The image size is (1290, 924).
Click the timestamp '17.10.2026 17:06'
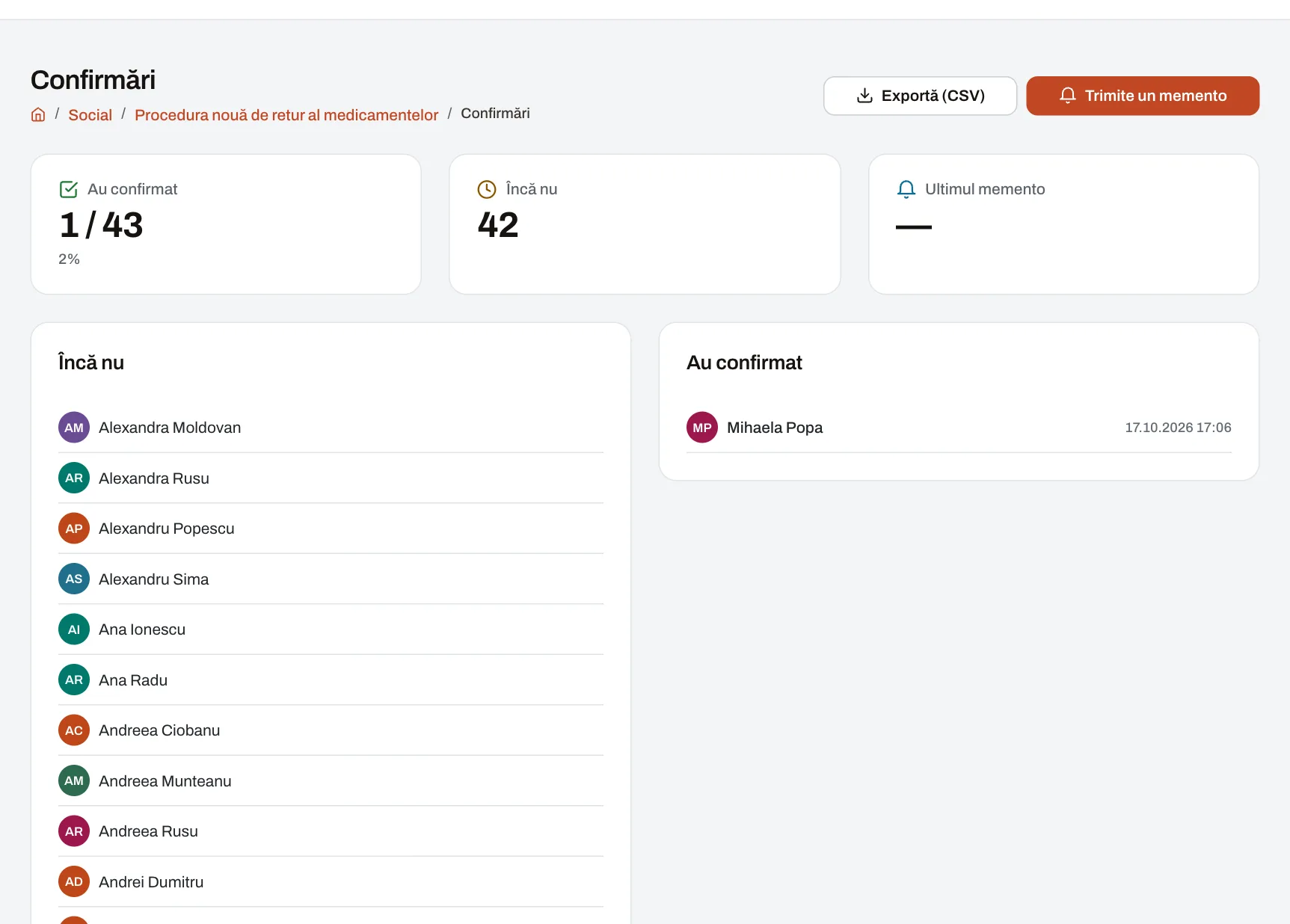click(1178, 428)
